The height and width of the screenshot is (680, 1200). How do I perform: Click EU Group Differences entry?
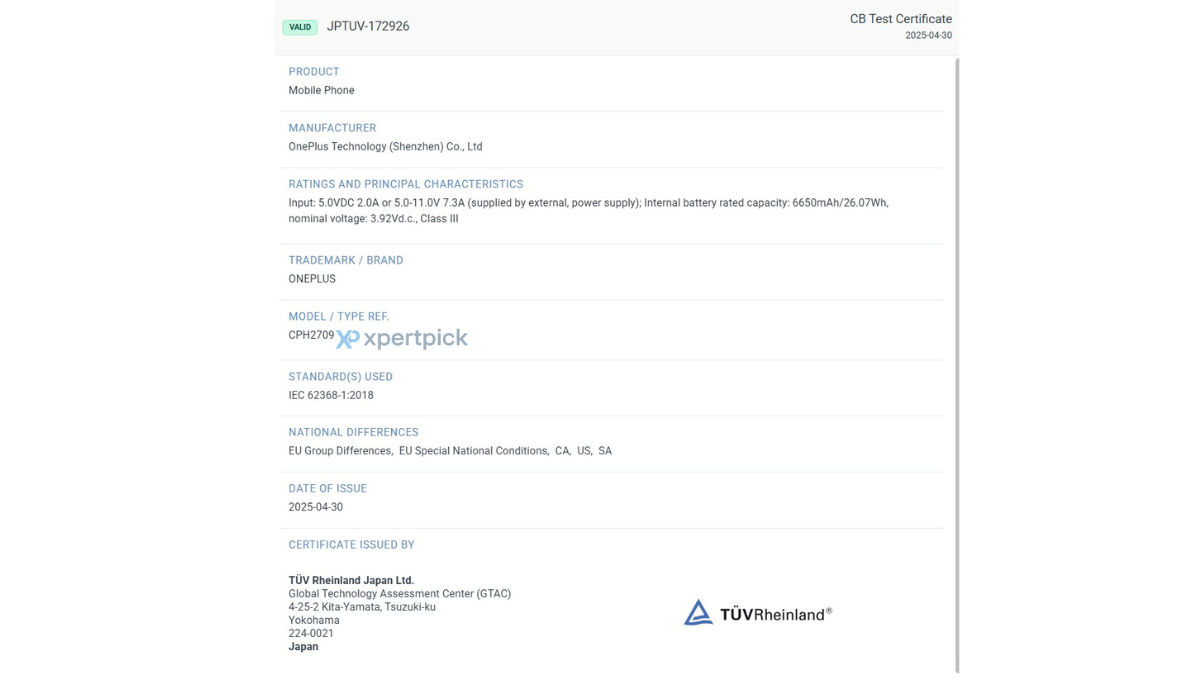pyautogui.click(x=340, y=451)
